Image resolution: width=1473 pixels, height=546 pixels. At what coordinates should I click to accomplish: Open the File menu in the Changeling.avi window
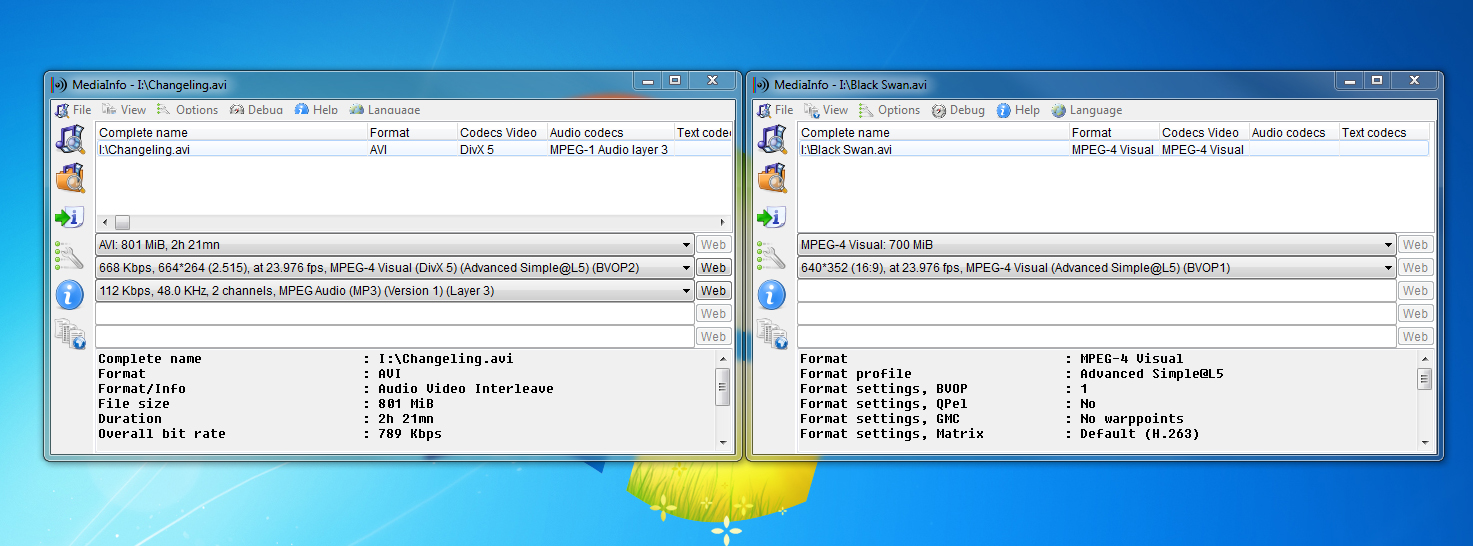[x=73, y=110]
